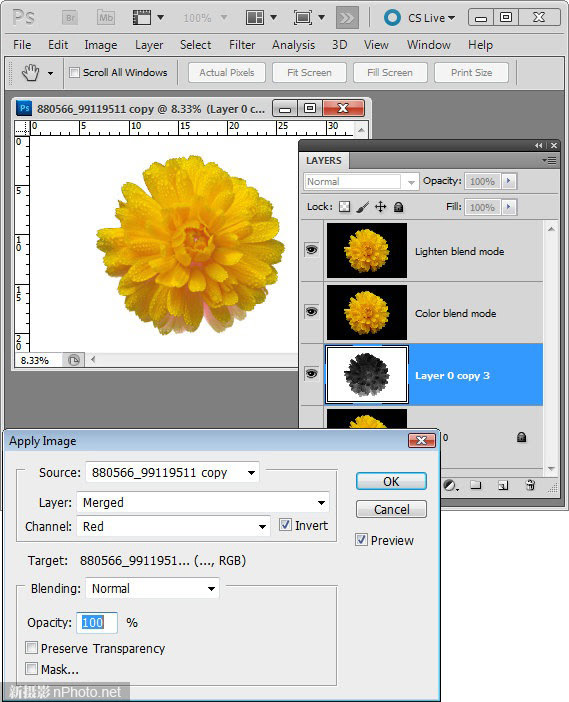Image resolution: width=569 pixels, height=702 pixels.
Task: Open the layer blend mode Normal dropdown
Action: (x=361, y=181)
